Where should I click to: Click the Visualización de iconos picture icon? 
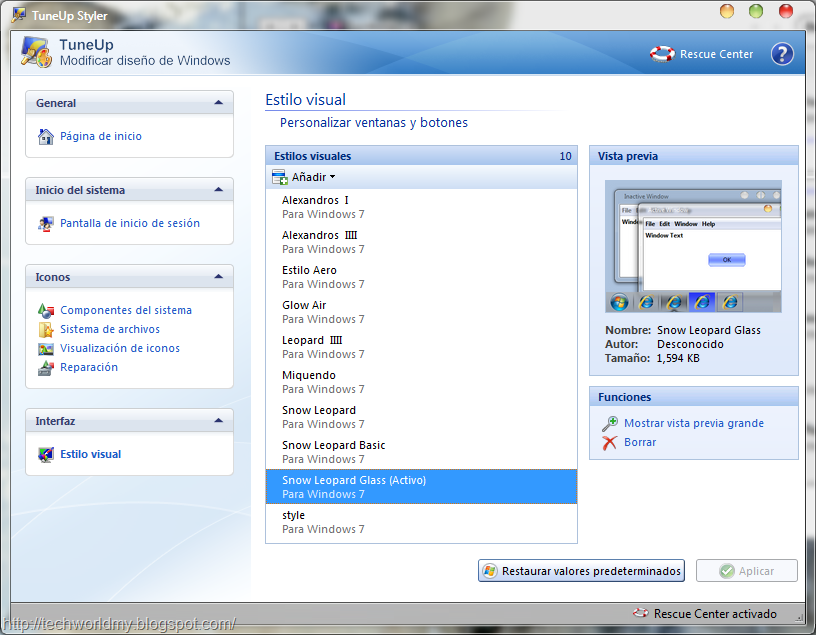46,349
